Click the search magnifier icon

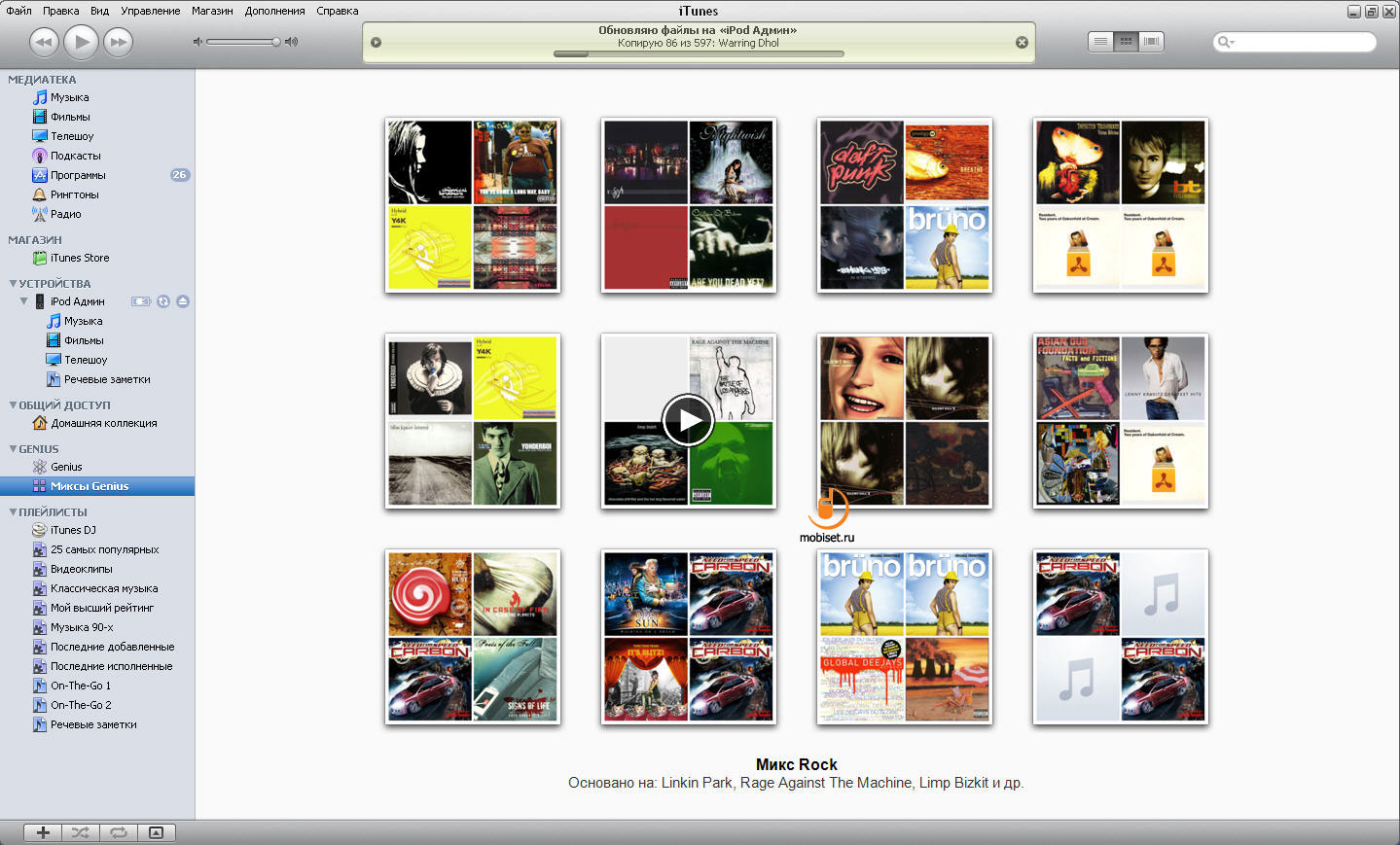pyautogui.click(x=1225, y=42)
